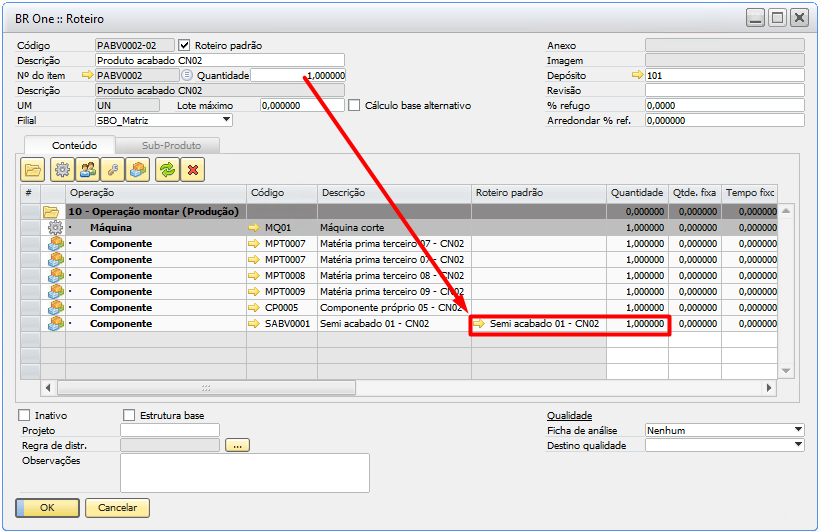Viewport: 821px width, 532px height.
Task: Click the red X delete row icon
Action: point(193,170)
